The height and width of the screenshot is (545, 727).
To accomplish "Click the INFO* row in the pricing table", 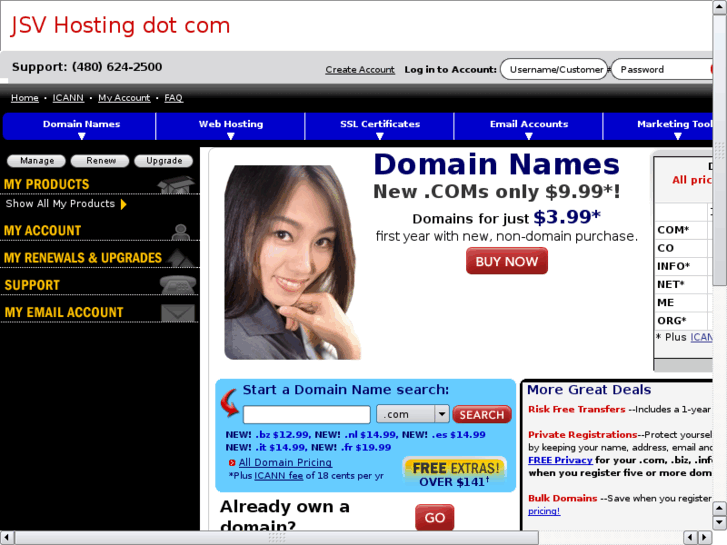I will click(684, 266).
